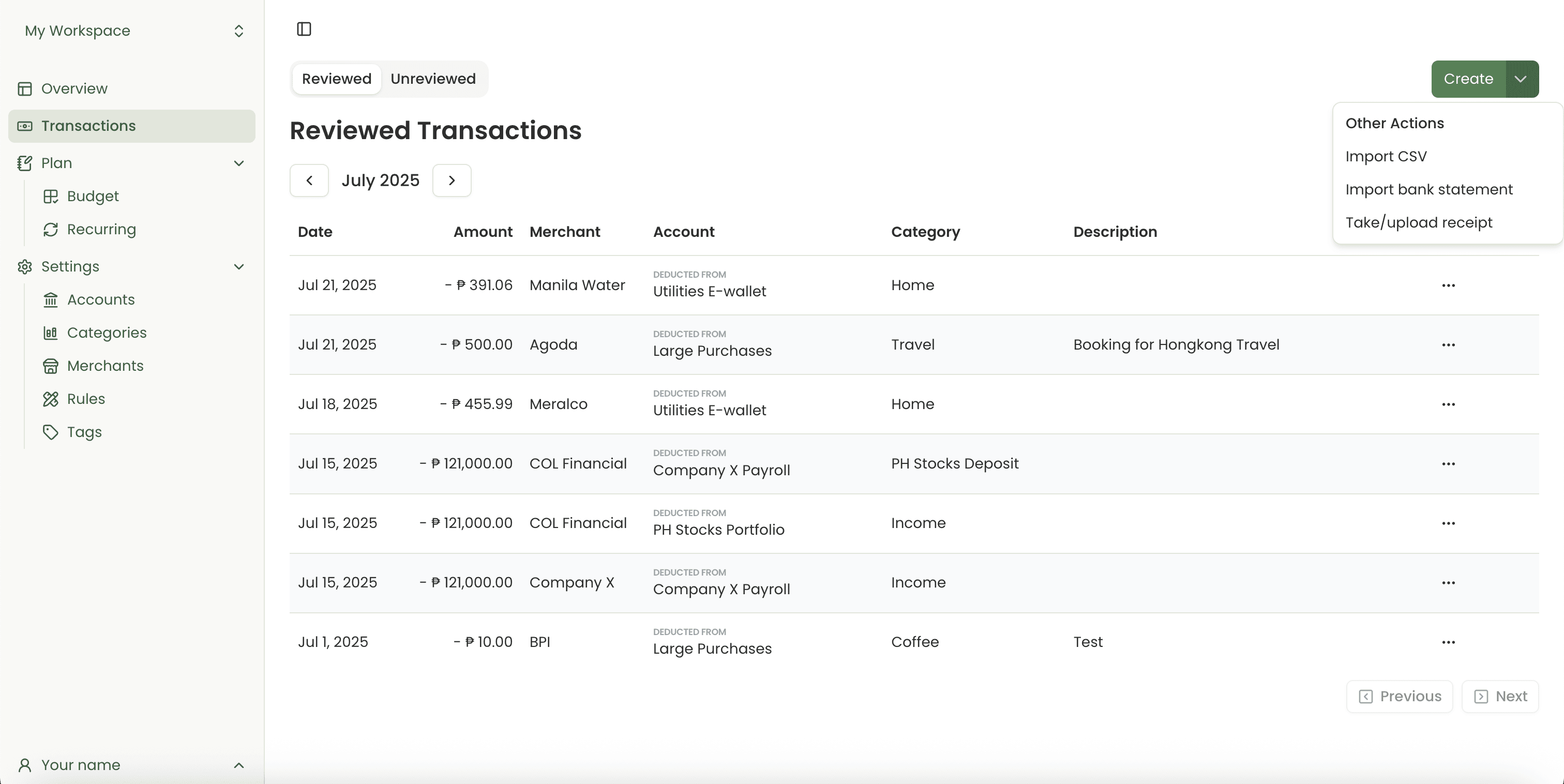Open row actions for Meralco
This screenshot has width=1564, height=784.
1449,404
